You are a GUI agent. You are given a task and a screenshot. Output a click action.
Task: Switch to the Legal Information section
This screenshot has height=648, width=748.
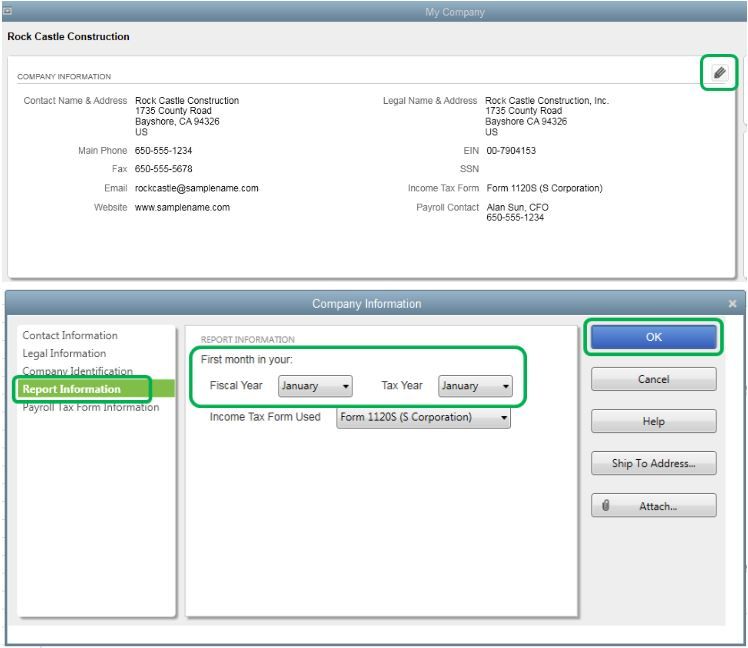pos(64,353)
